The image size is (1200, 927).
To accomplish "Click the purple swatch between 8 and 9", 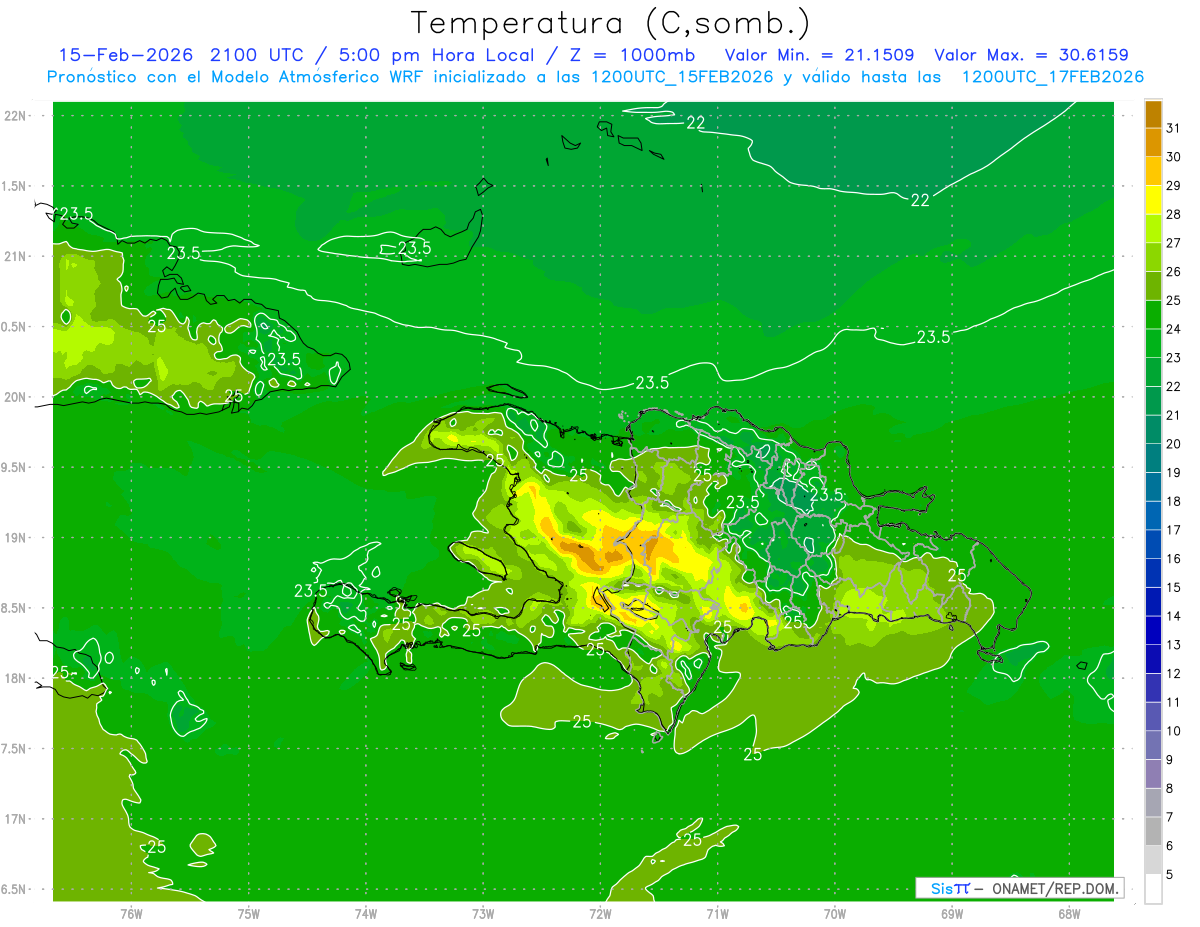I will (x=1153, y=774).
